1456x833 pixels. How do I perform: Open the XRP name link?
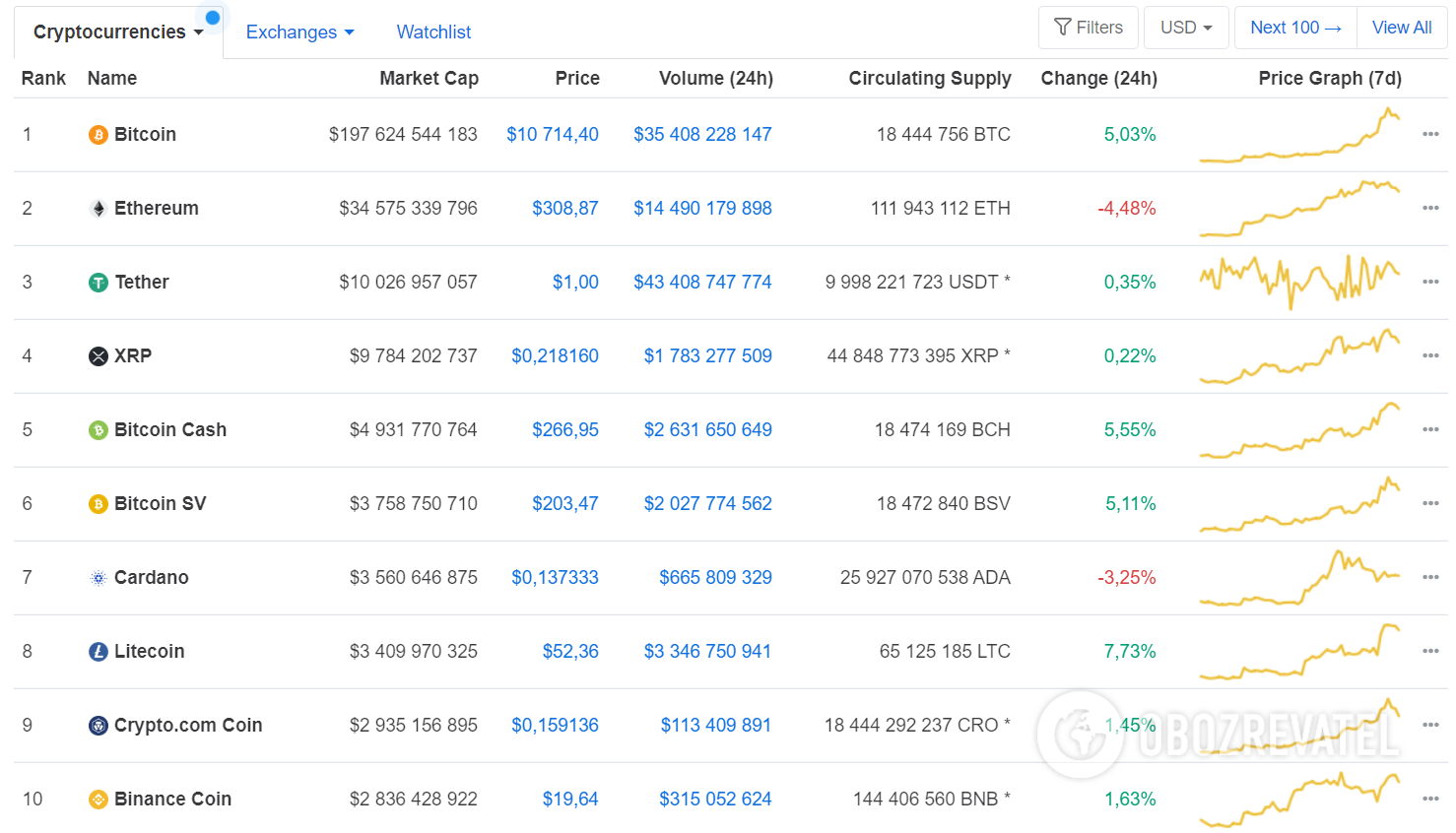coord(133,355)
